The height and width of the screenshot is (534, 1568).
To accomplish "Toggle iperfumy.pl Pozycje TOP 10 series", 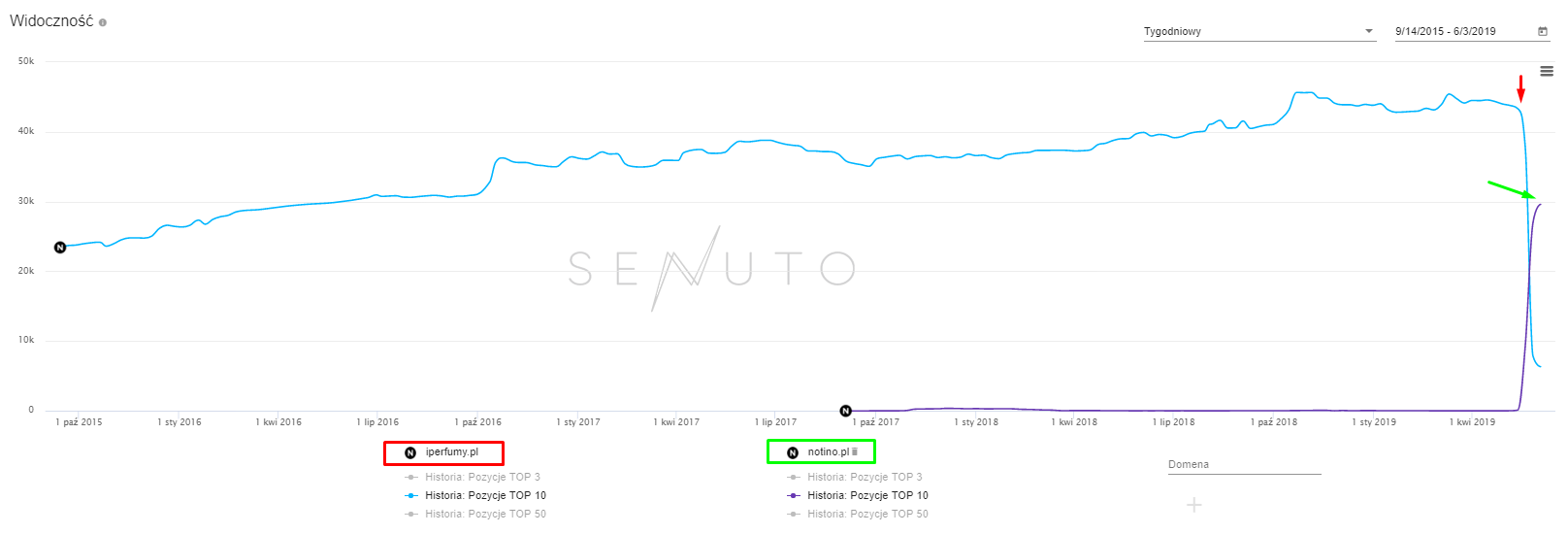I will click(x=485, y=495).
